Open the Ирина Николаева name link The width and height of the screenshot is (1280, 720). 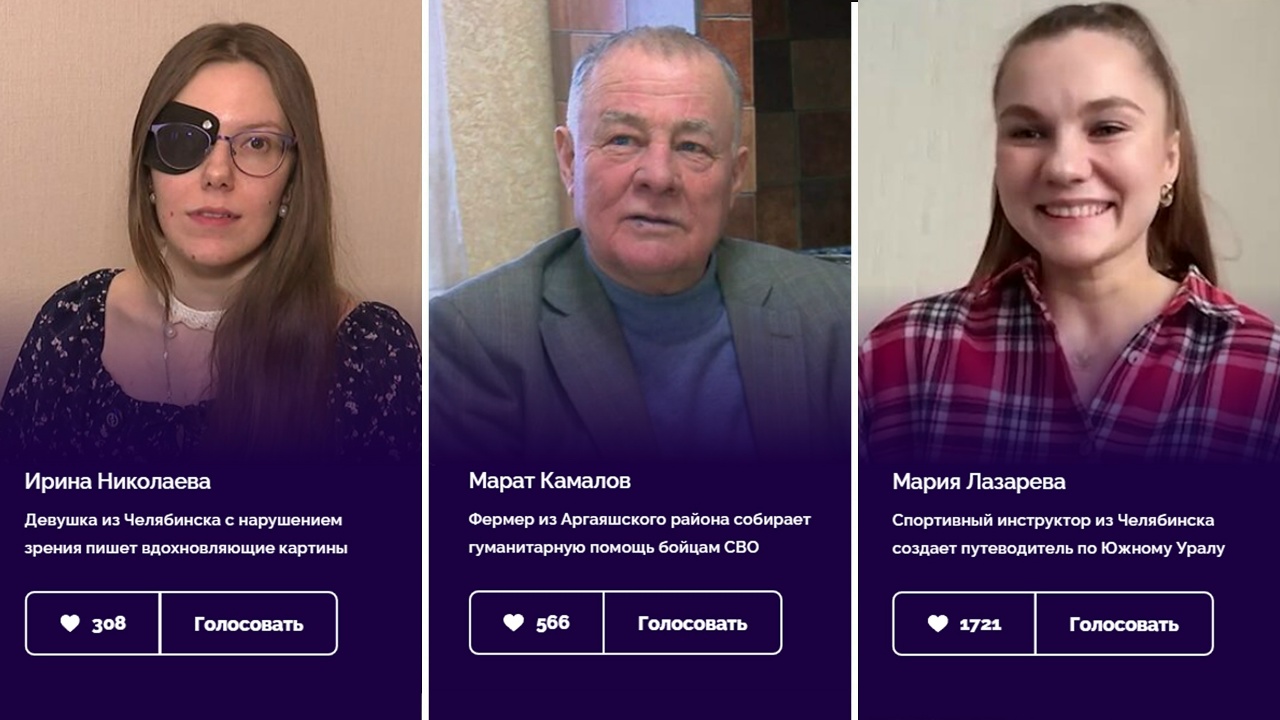[x=118, y=481]
